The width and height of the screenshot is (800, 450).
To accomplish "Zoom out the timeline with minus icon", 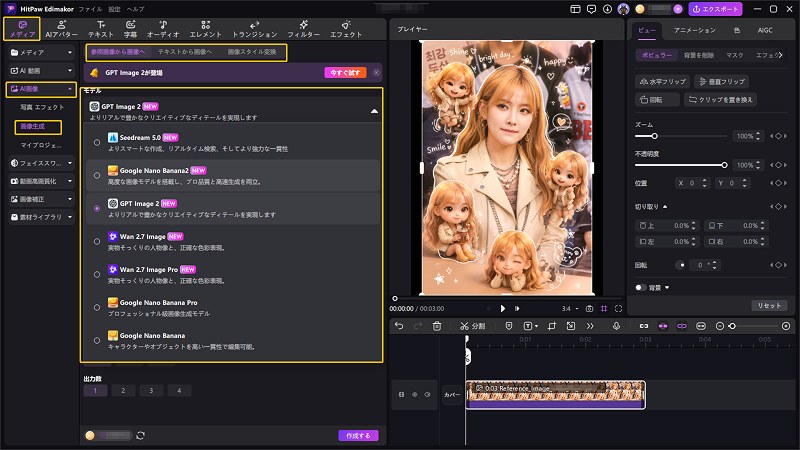I will pos(720,326).
